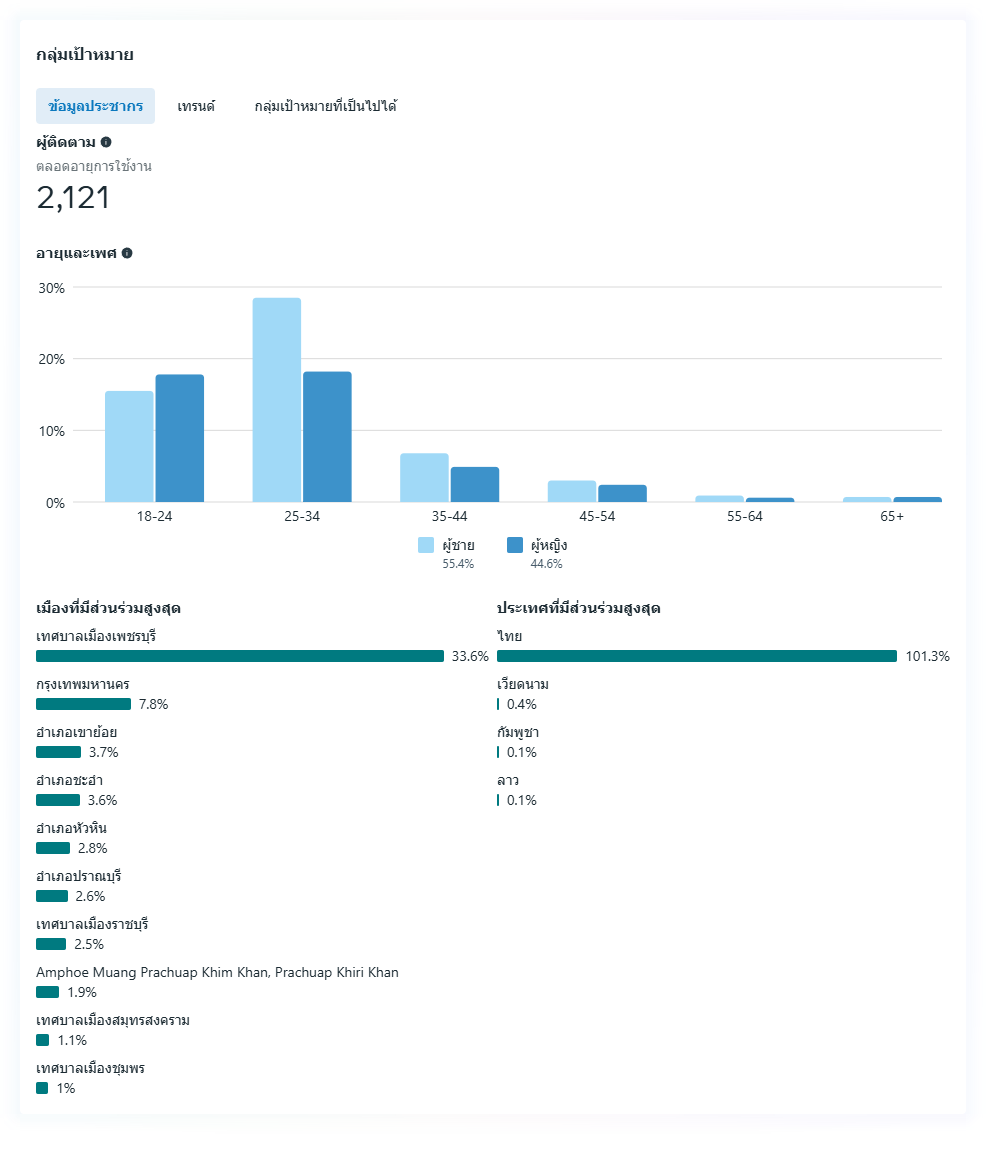This screenshot has width=1006, height=1154.
Task: Click the 0.4% value for เวียดนาม
Action: point(522,704)
